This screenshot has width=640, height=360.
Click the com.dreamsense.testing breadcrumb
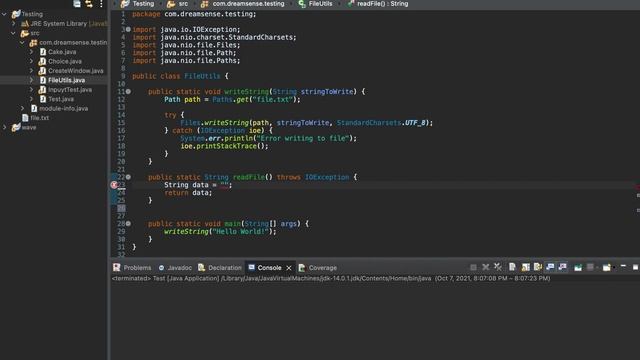(x=243, y=4)
